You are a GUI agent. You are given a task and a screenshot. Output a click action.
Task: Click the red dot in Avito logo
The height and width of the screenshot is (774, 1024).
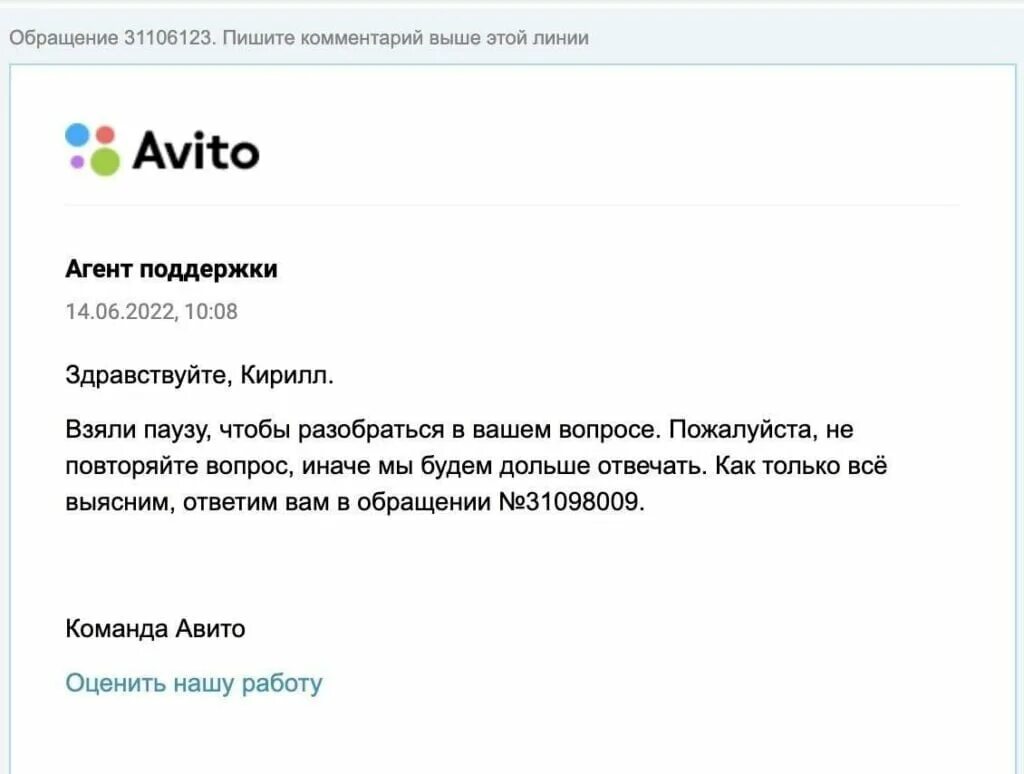(105, 135)
